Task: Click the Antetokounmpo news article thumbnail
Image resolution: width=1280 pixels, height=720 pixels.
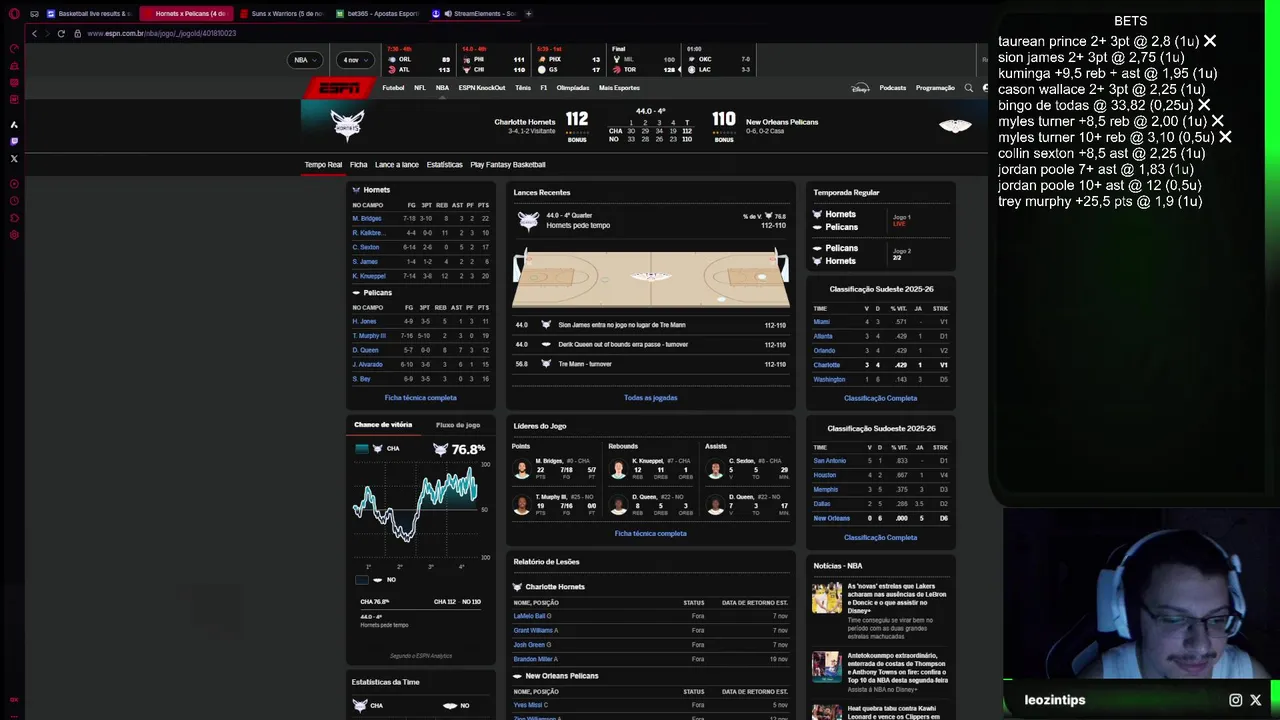Action: (x=827, y=666)
